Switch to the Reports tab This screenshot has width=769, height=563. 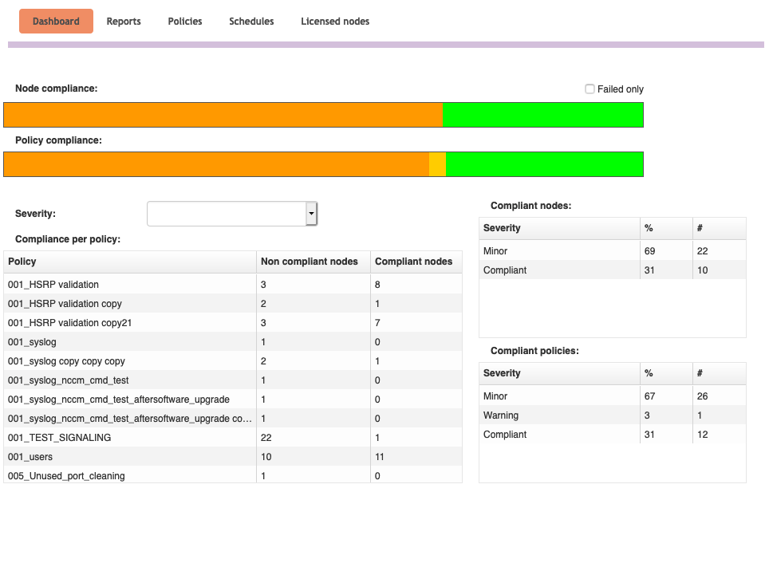pyautogui.click(x=124, y=21)
